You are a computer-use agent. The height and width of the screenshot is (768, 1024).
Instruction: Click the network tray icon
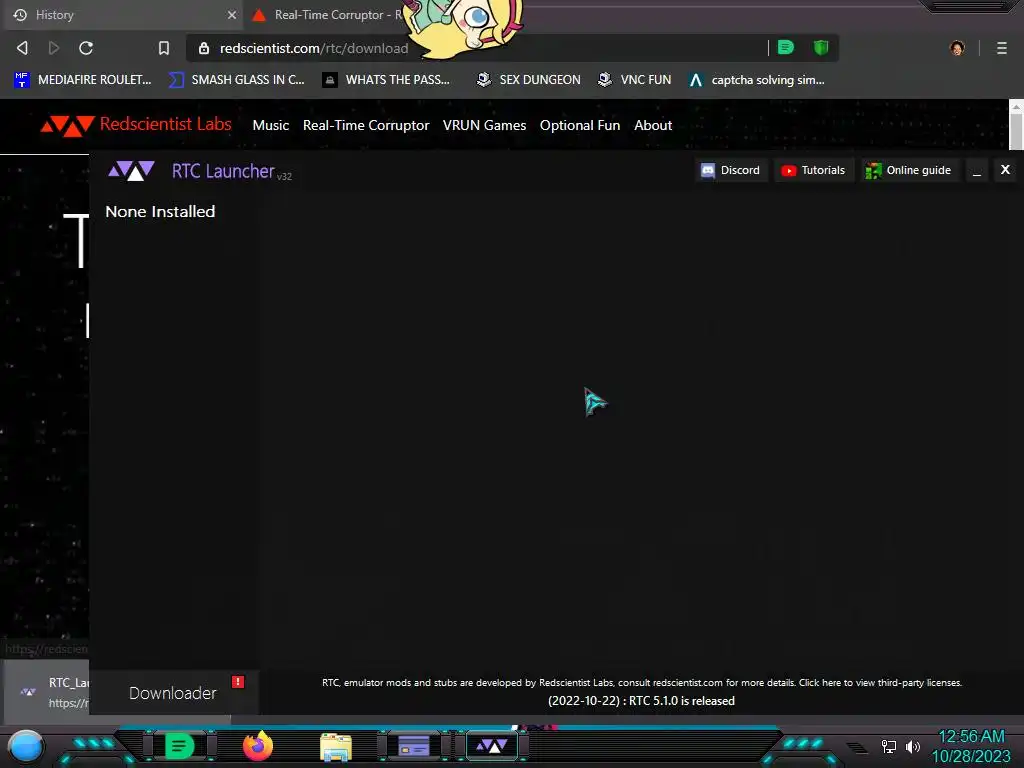click(888, 746)
